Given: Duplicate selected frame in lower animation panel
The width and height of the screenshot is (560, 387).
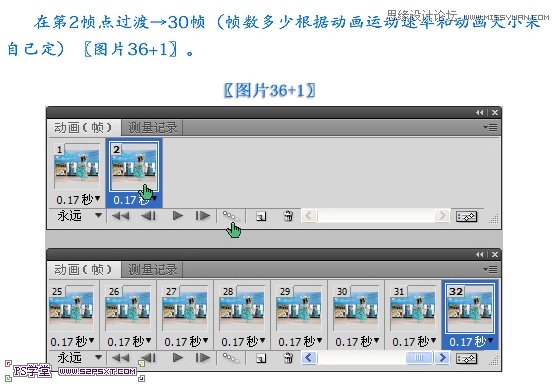Looking at the screenshot, I should click(261, 358).
